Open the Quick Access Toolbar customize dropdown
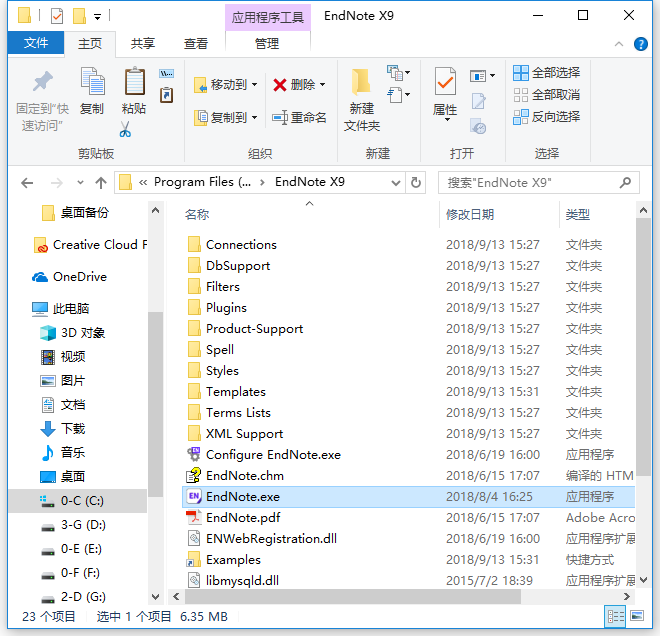 click(97, 17)
